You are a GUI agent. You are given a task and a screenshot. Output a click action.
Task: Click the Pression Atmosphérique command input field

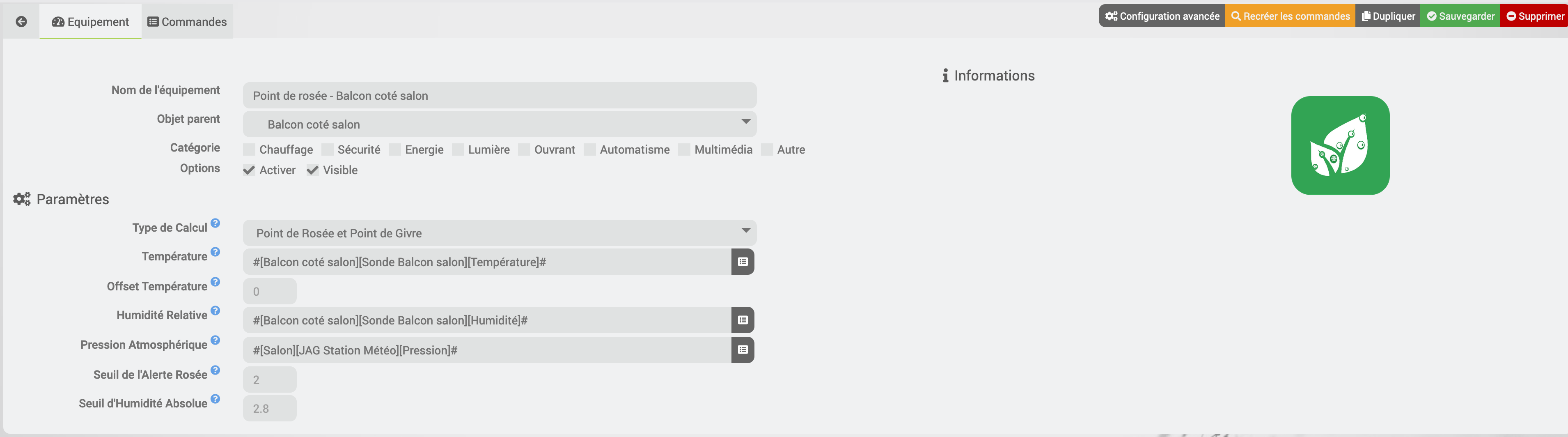(x=487, y=350)
